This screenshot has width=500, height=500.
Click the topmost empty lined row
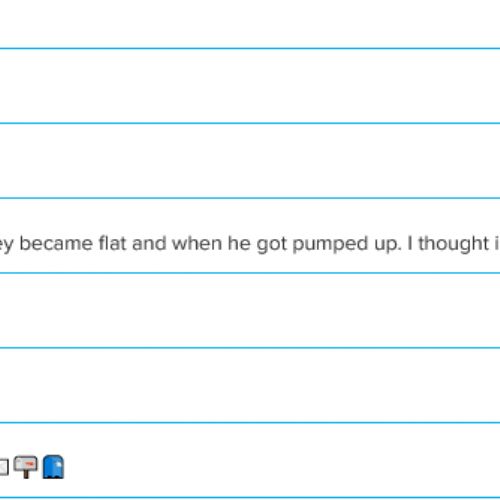click(x=250, y=24)
